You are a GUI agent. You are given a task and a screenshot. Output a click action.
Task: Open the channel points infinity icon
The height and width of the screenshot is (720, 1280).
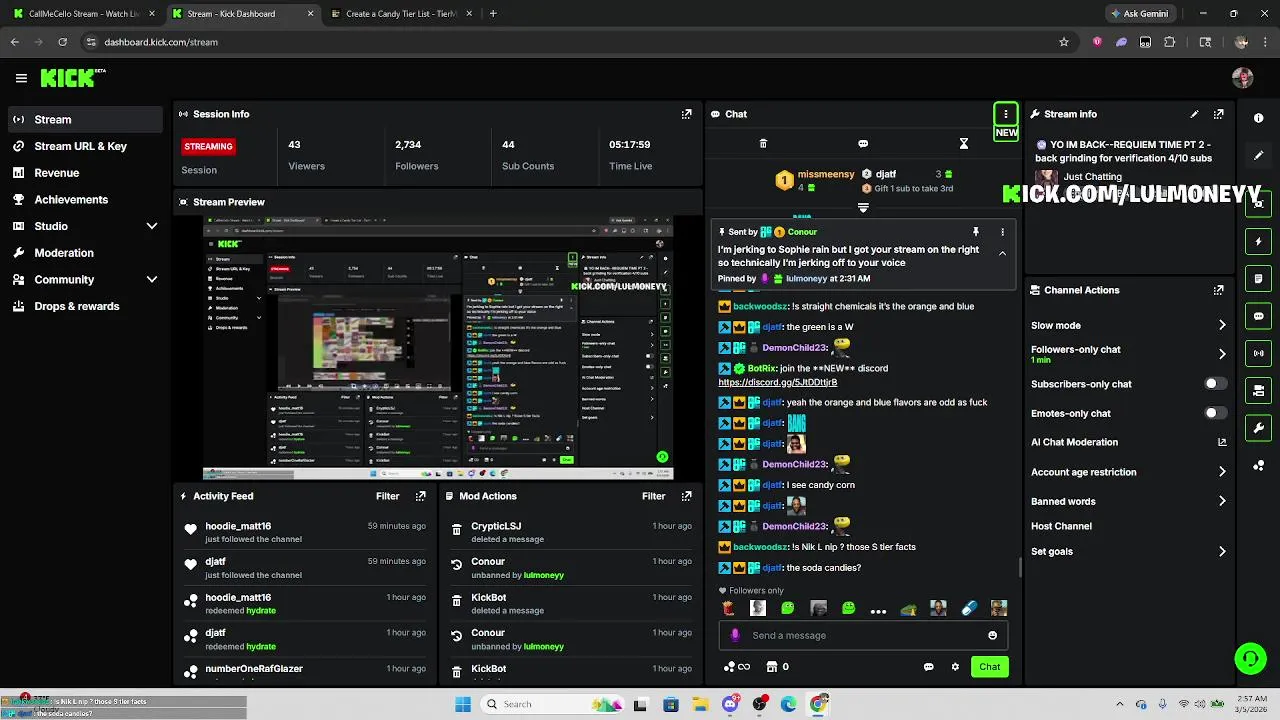[737, 667]
